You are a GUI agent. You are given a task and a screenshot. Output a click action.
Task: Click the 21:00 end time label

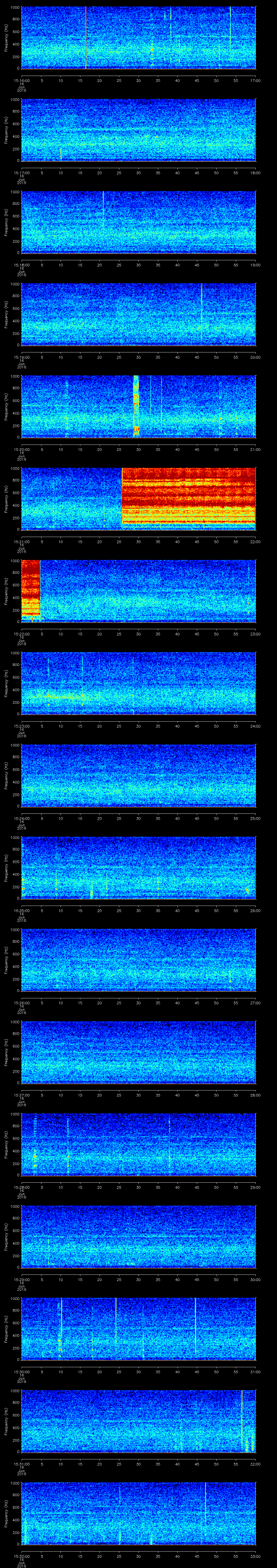(x=255, y=449)
